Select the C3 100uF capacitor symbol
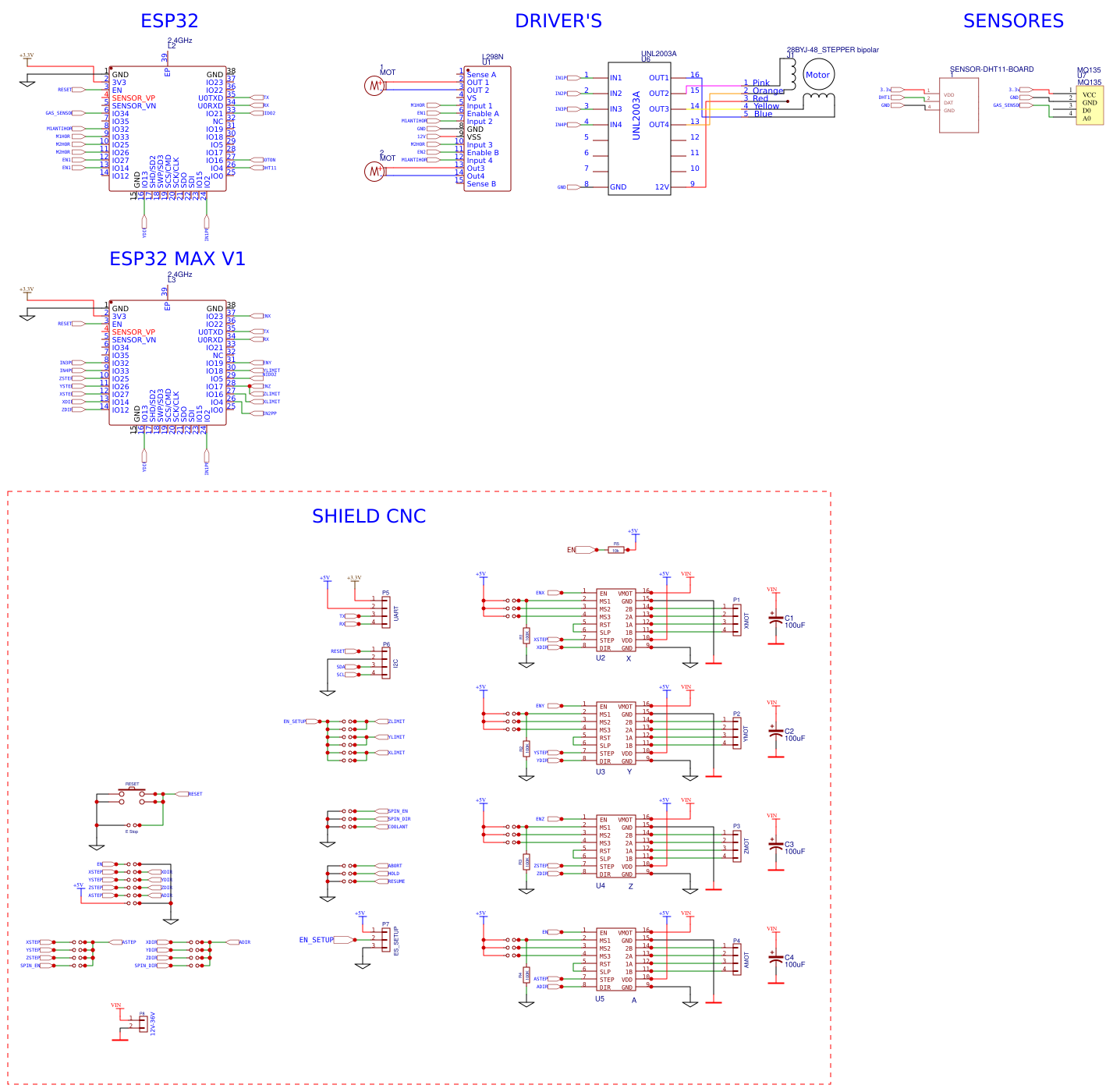This screenshot has height=1092, width=1113. [775, 847]
